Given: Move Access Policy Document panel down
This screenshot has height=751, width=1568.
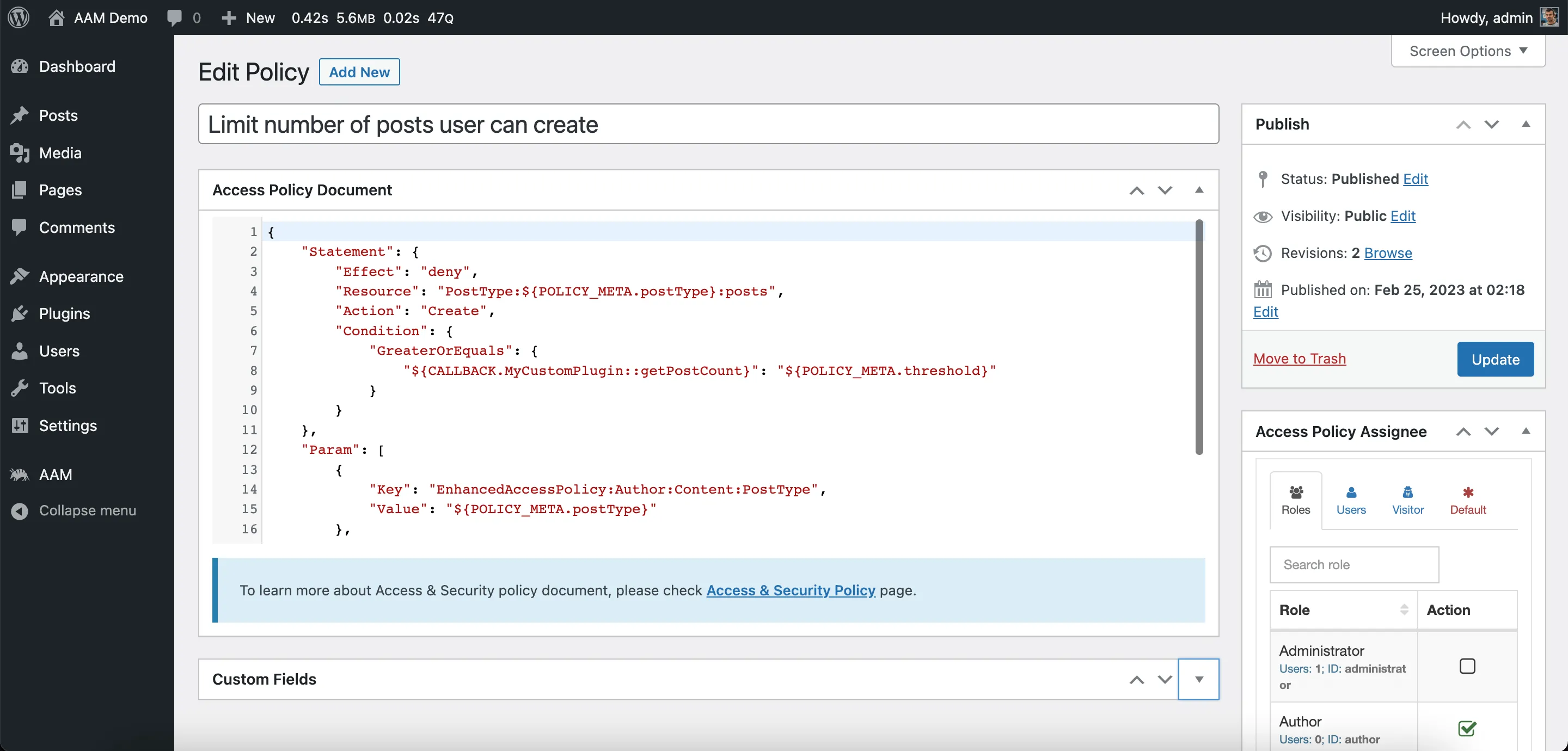Looking at the screenshot, I should [x=1165, y=190].
